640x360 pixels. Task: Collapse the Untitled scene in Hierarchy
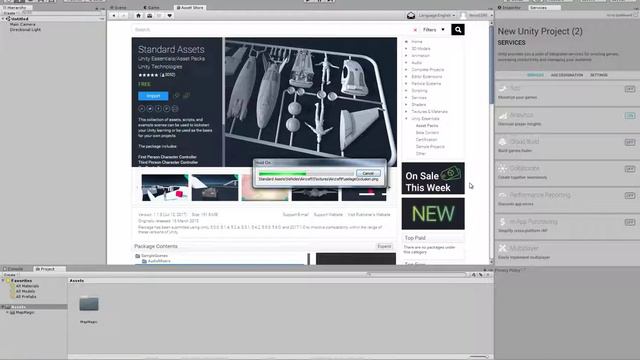(3, 19)
